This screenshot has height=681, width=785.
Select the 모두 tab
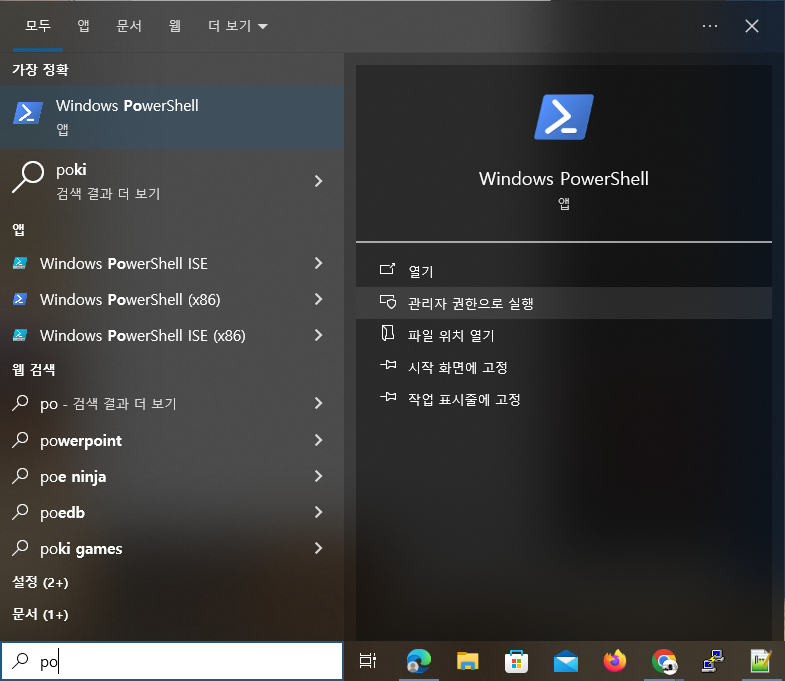[x=38, y=26]
